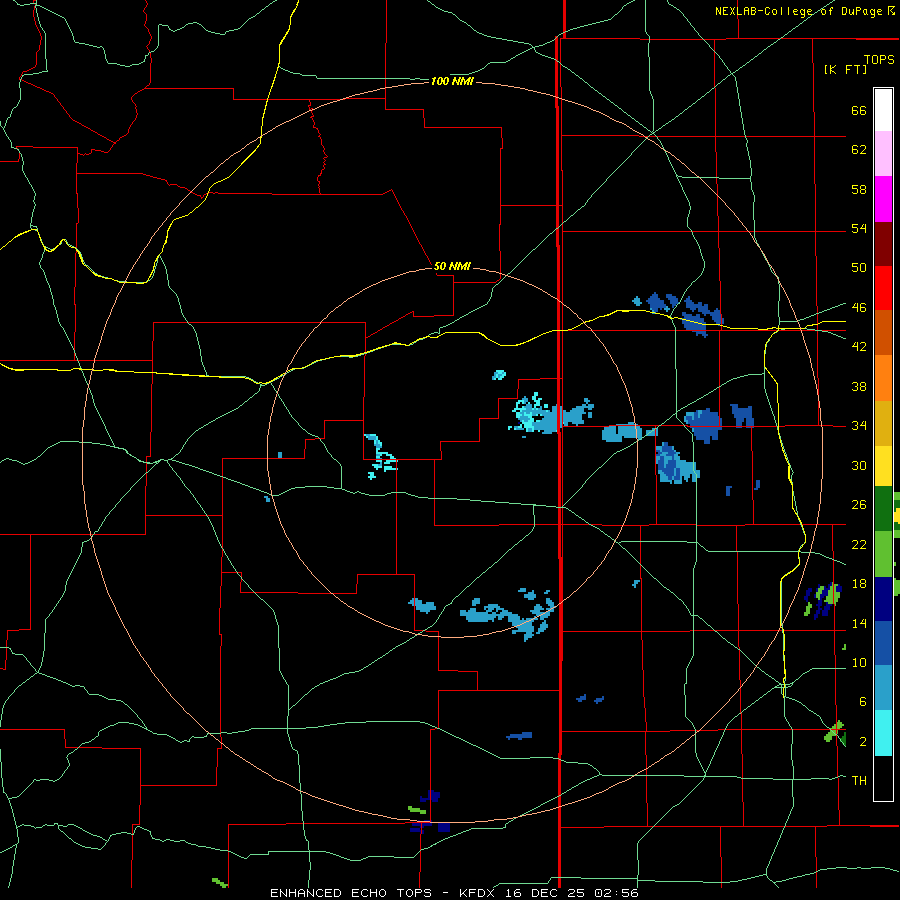Pick the light pink swatch on color scale
The height and width of the screenshot is (900, 900).
tap(883, 154)
